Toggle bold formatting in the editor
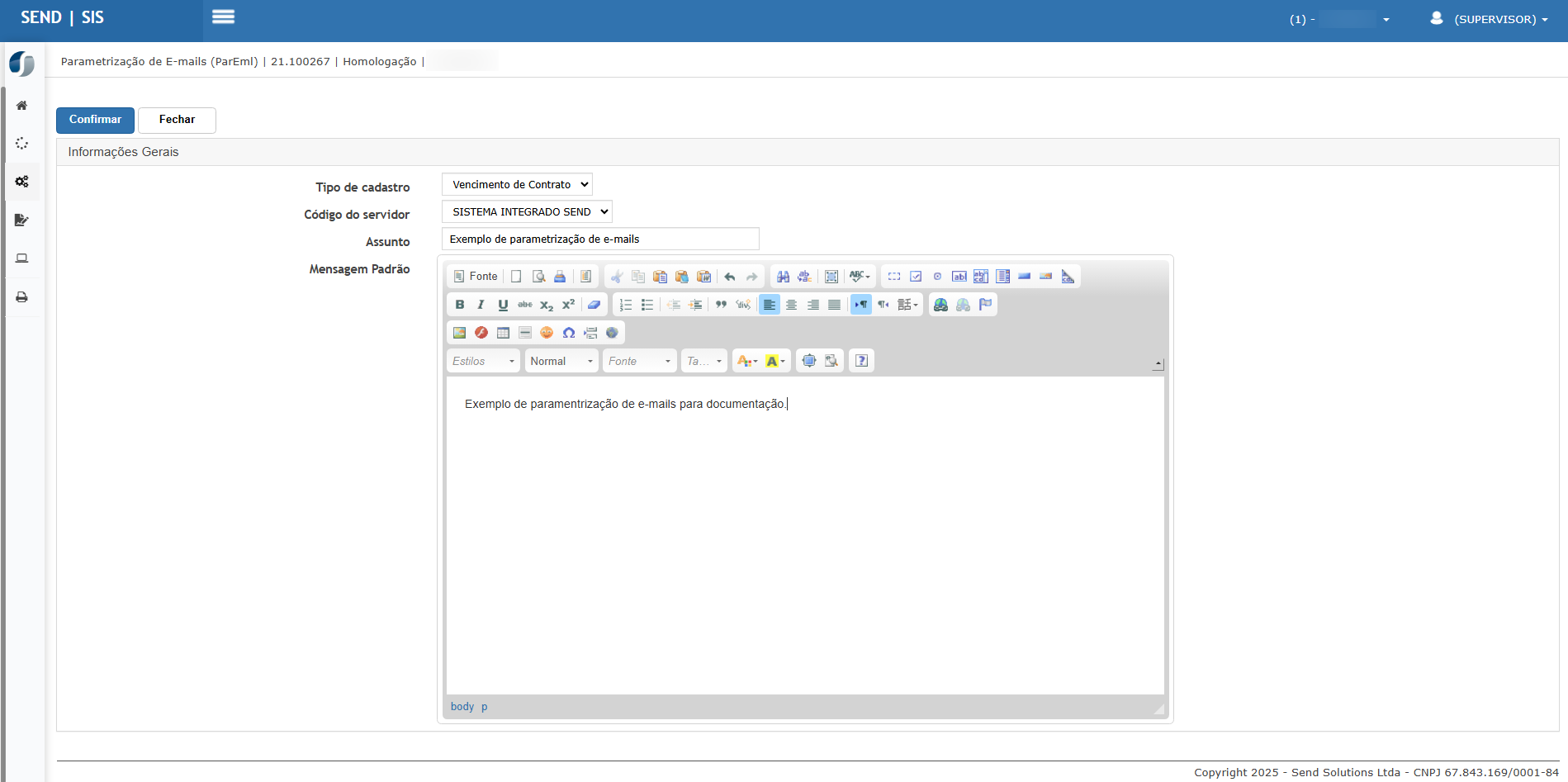The height and width of the screenshot is (782, 1568). [460, 305]
